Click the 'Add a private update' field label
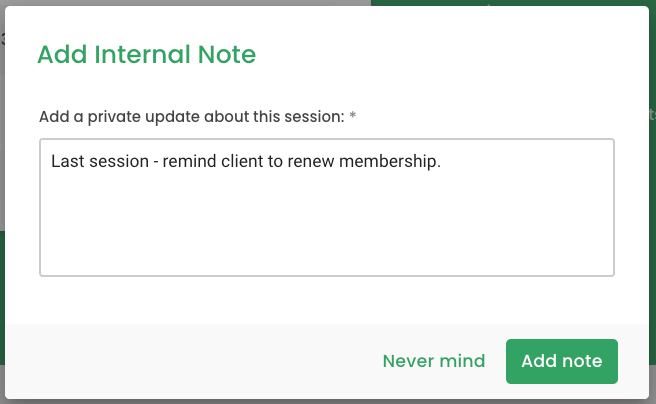This screenshot has height=404, width=656. coord(192,117)
